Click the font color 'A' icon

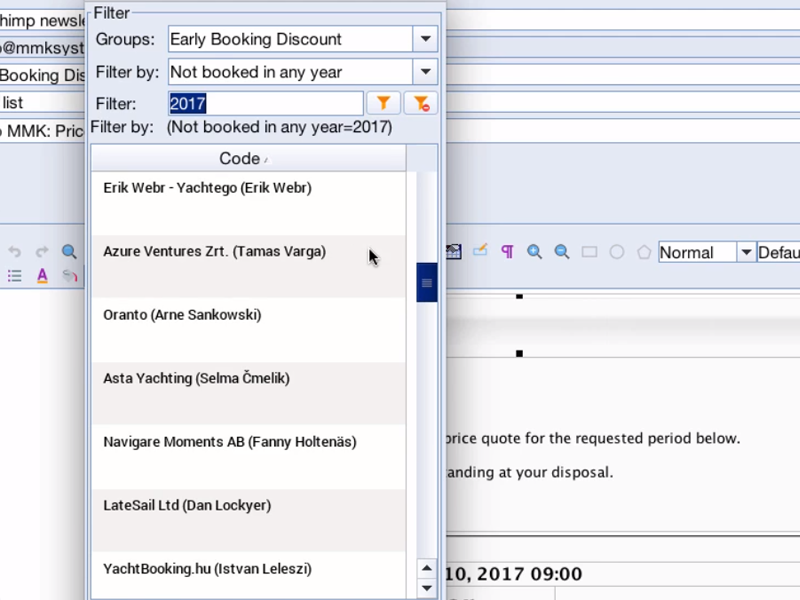tap(42, 276)
